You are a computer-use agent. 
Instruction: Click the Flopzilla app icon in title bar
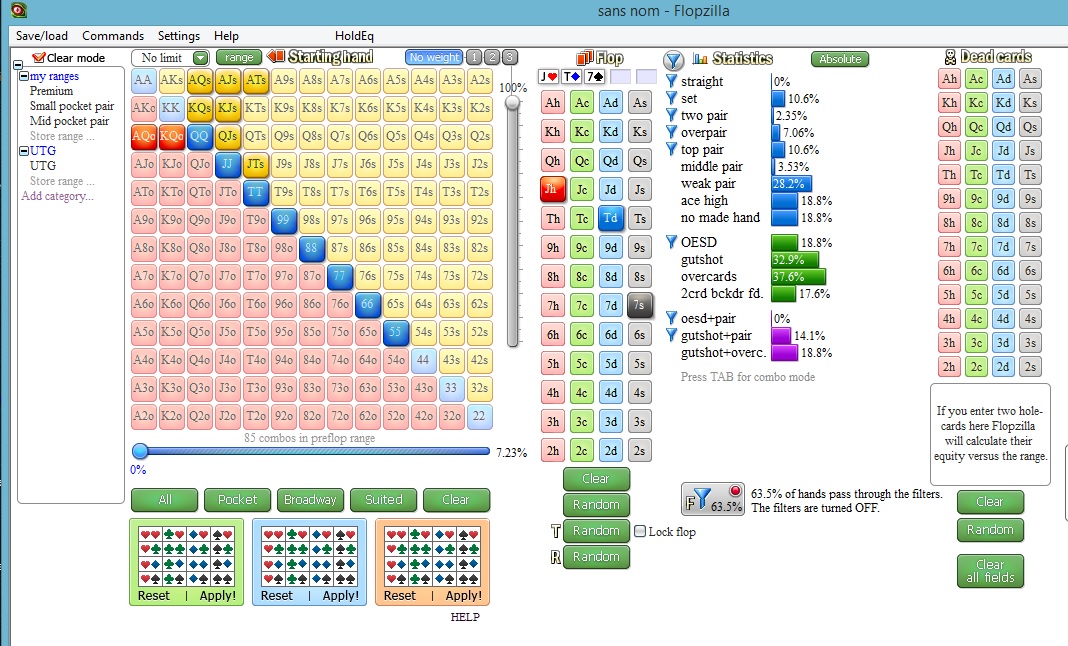point(18,10)
